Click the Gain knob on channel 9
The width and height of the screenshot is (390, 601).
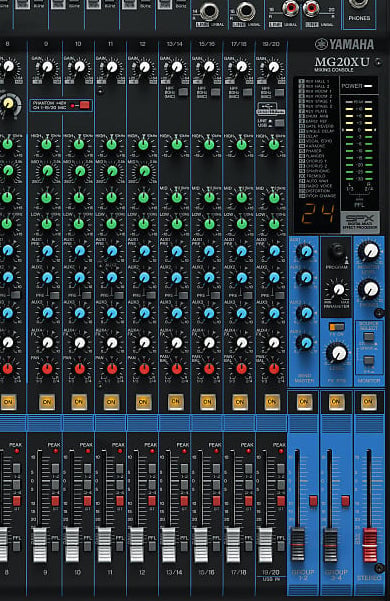point(47,67)
